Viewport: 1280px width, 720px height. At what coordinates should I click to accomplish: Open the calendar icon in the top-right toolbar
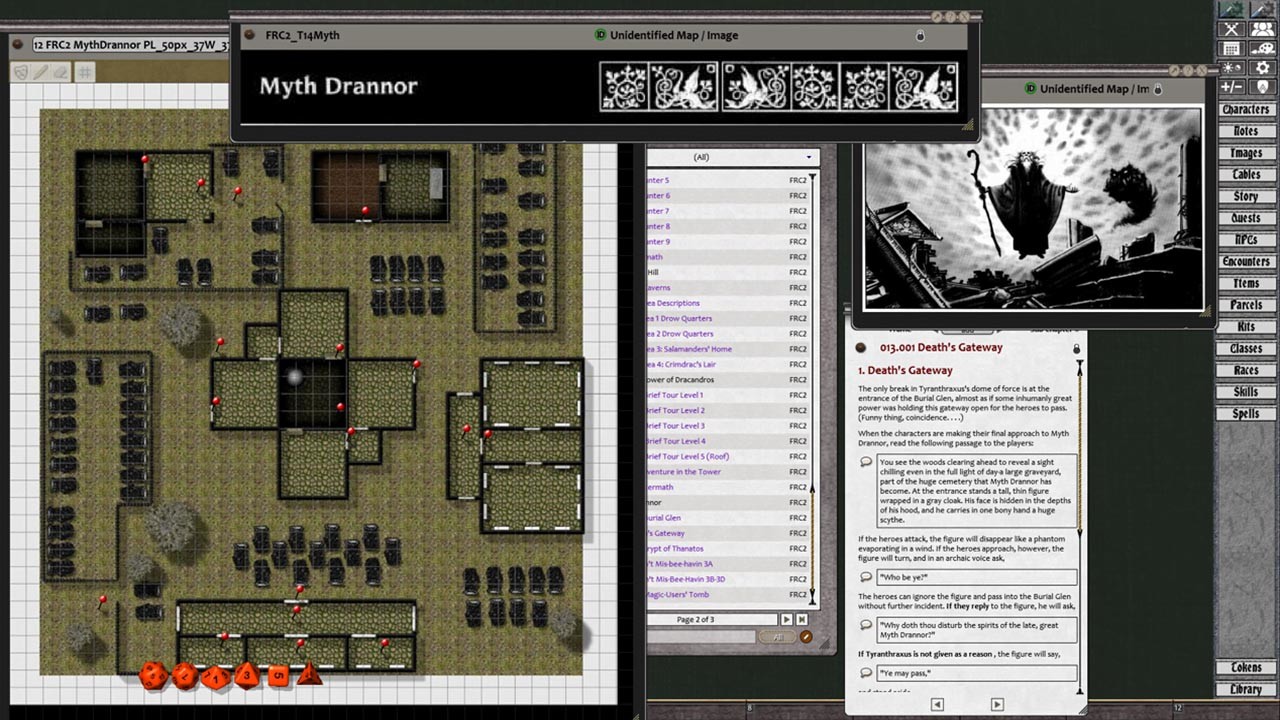(1231, 47)
